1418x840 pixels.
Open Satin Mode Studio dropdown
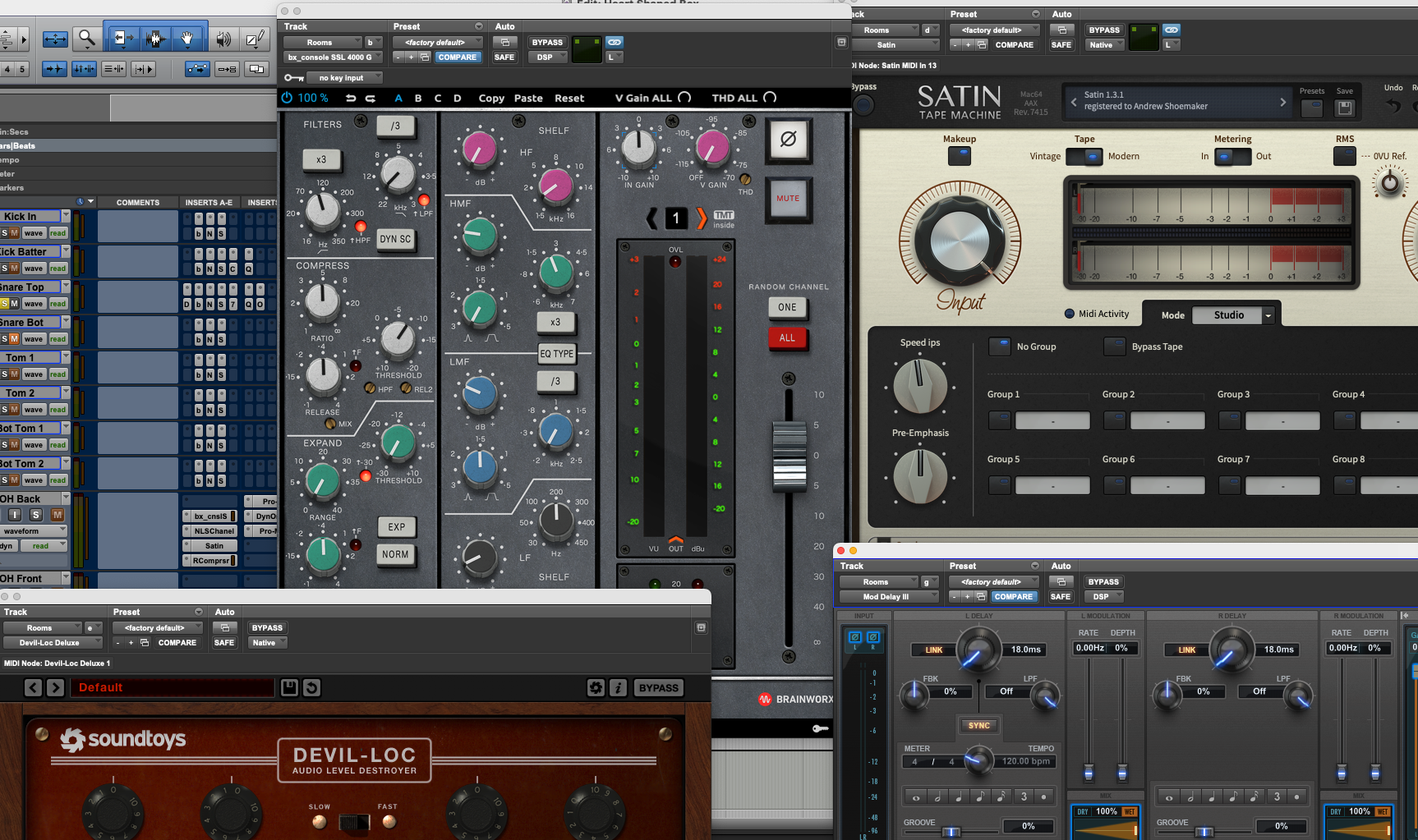coord(1232,315)
